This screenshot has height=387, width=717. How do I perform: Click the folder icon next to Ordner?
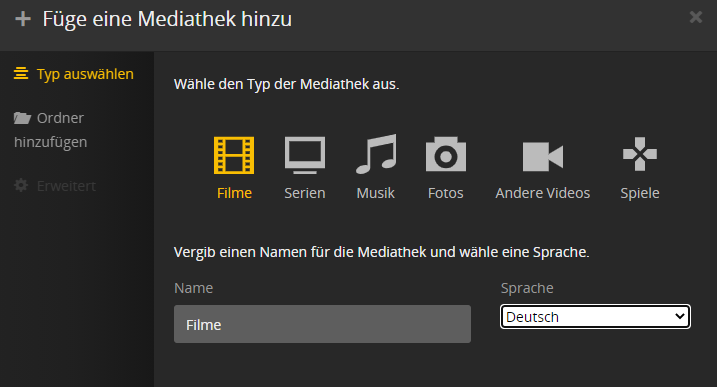click(x=22, y=118)
